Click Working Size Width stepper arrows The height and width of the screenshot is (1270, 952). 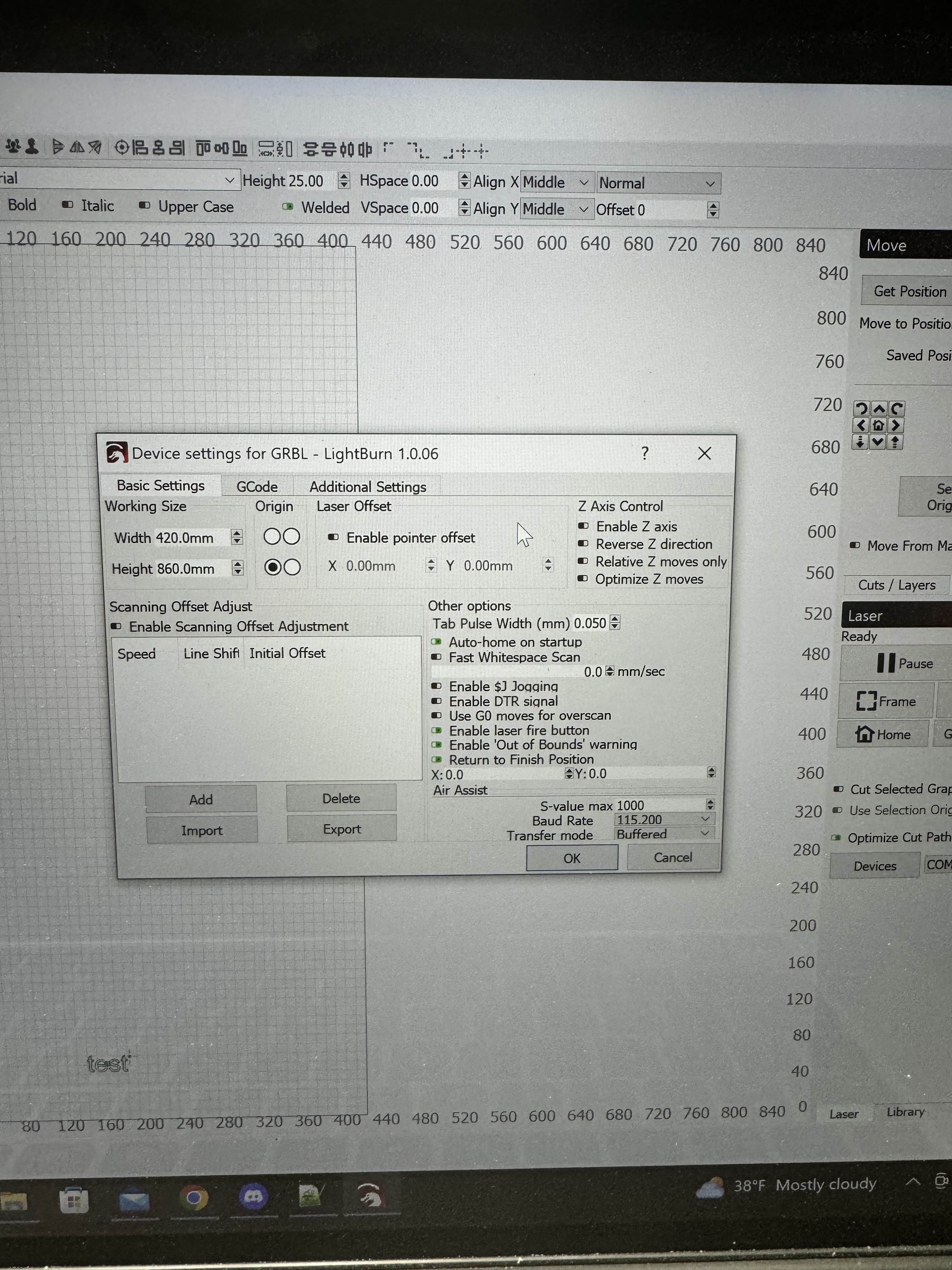click(236, 537)
